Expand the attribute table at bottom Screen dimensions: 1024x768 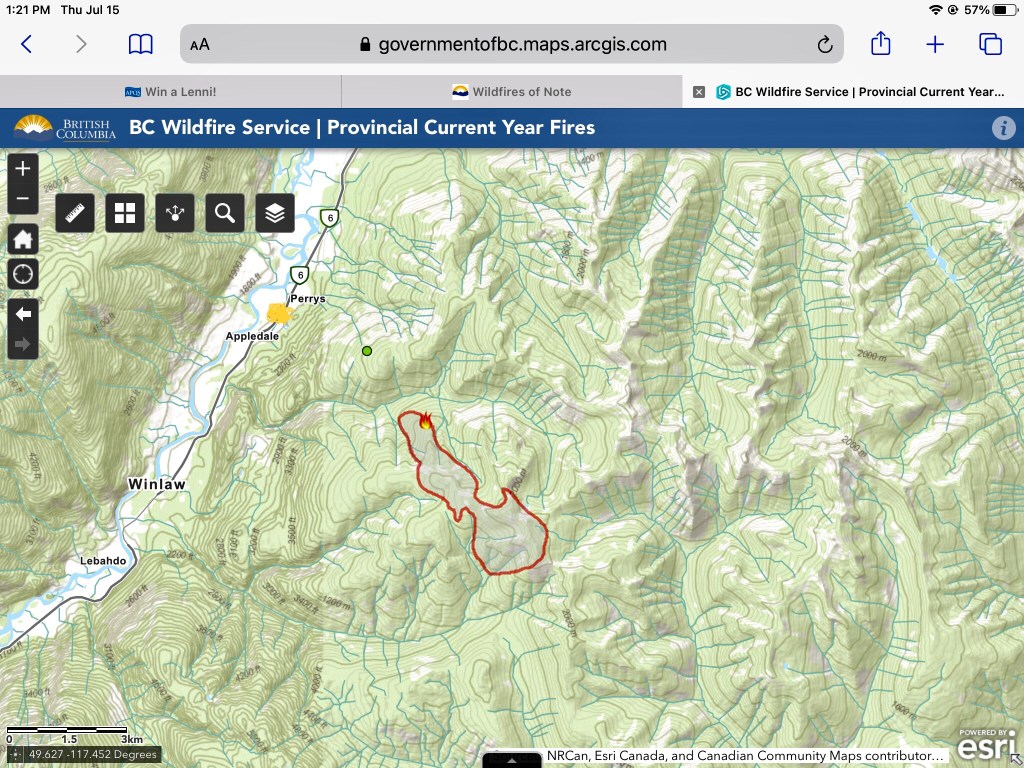click(512, 760)
